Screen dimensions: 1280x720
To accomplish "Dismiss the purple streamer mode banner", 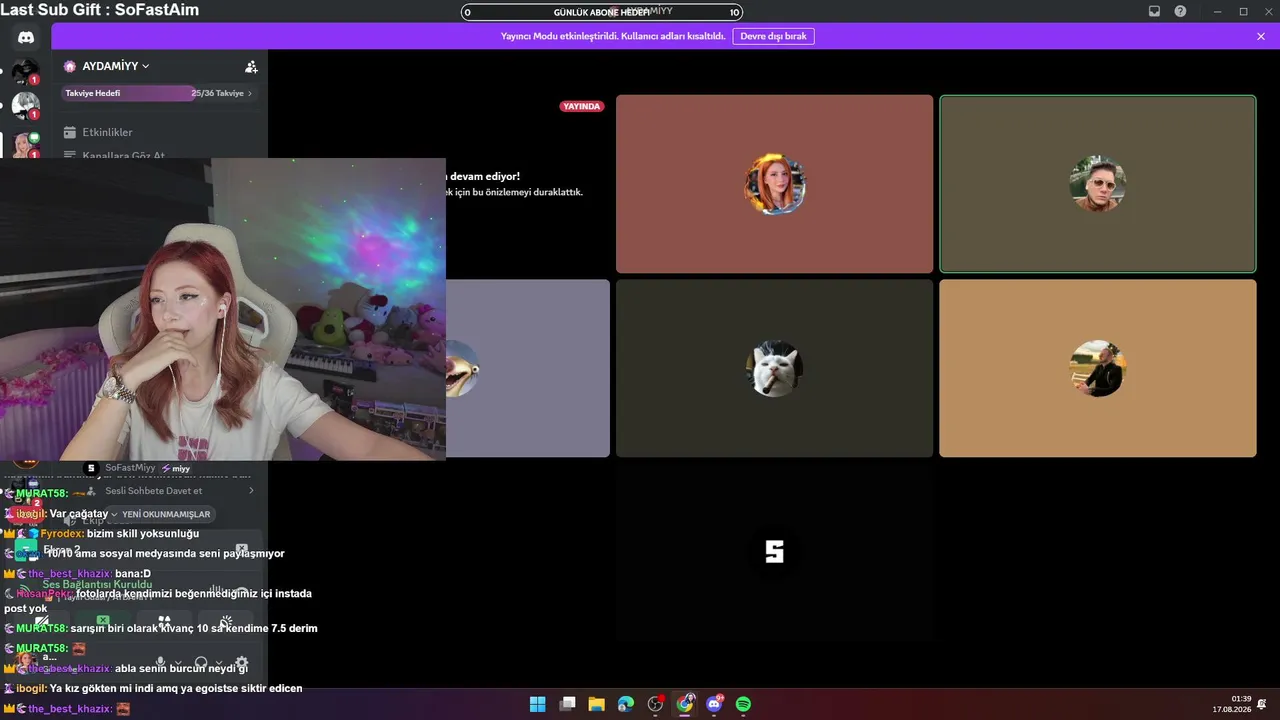I will 1261,36.
